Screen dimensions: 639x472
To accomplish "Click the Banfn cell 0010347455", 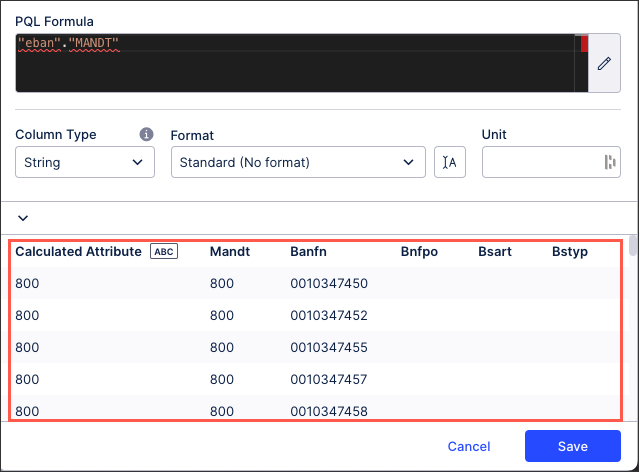I will [329, 347].
